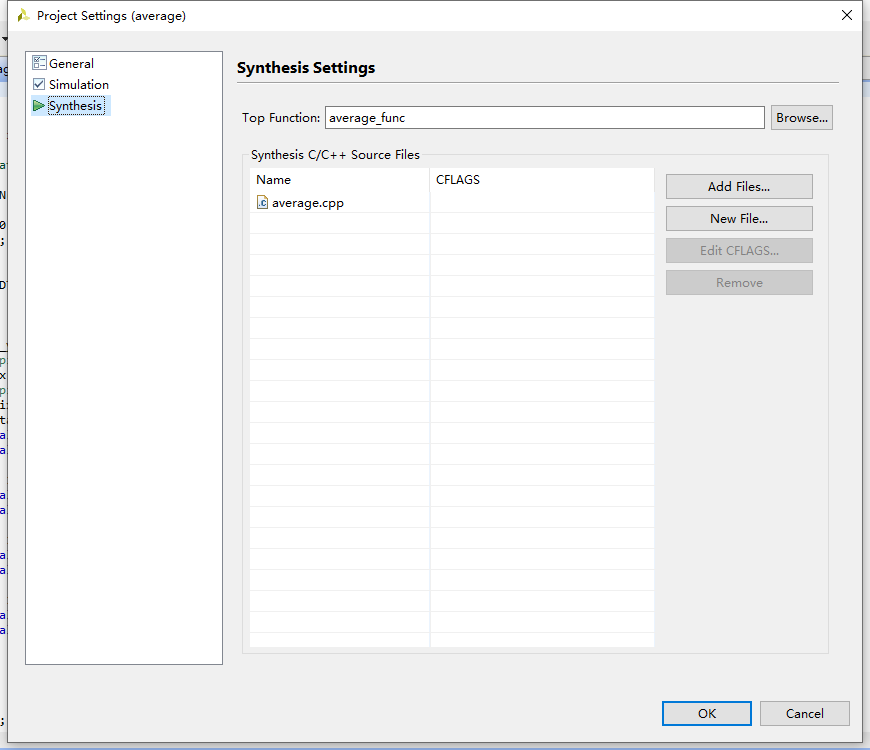Click the Name column header

340,180
